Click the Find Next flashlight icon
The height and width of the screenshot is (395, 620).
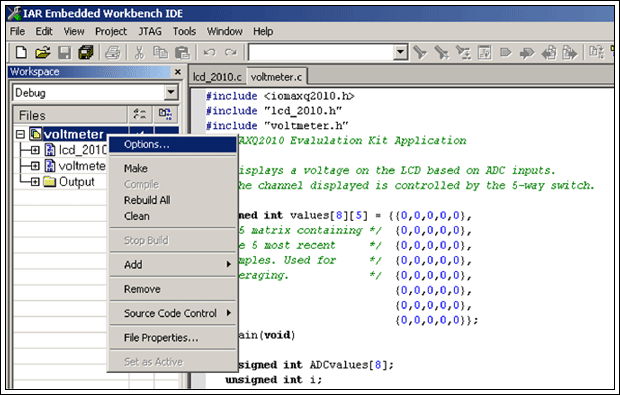click(x=441, y=52)
